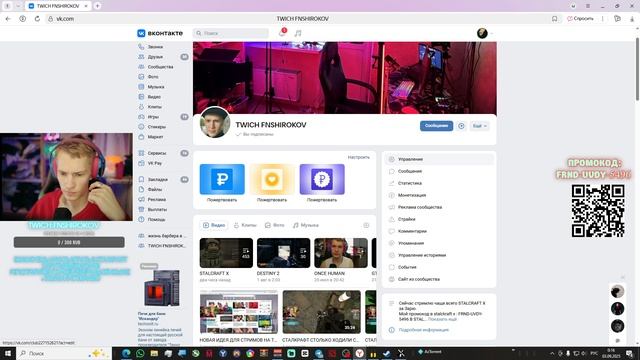This screenshot has height=360, width=640.
Task: Open the VKontakte logo home link
Action: point(160,33)
